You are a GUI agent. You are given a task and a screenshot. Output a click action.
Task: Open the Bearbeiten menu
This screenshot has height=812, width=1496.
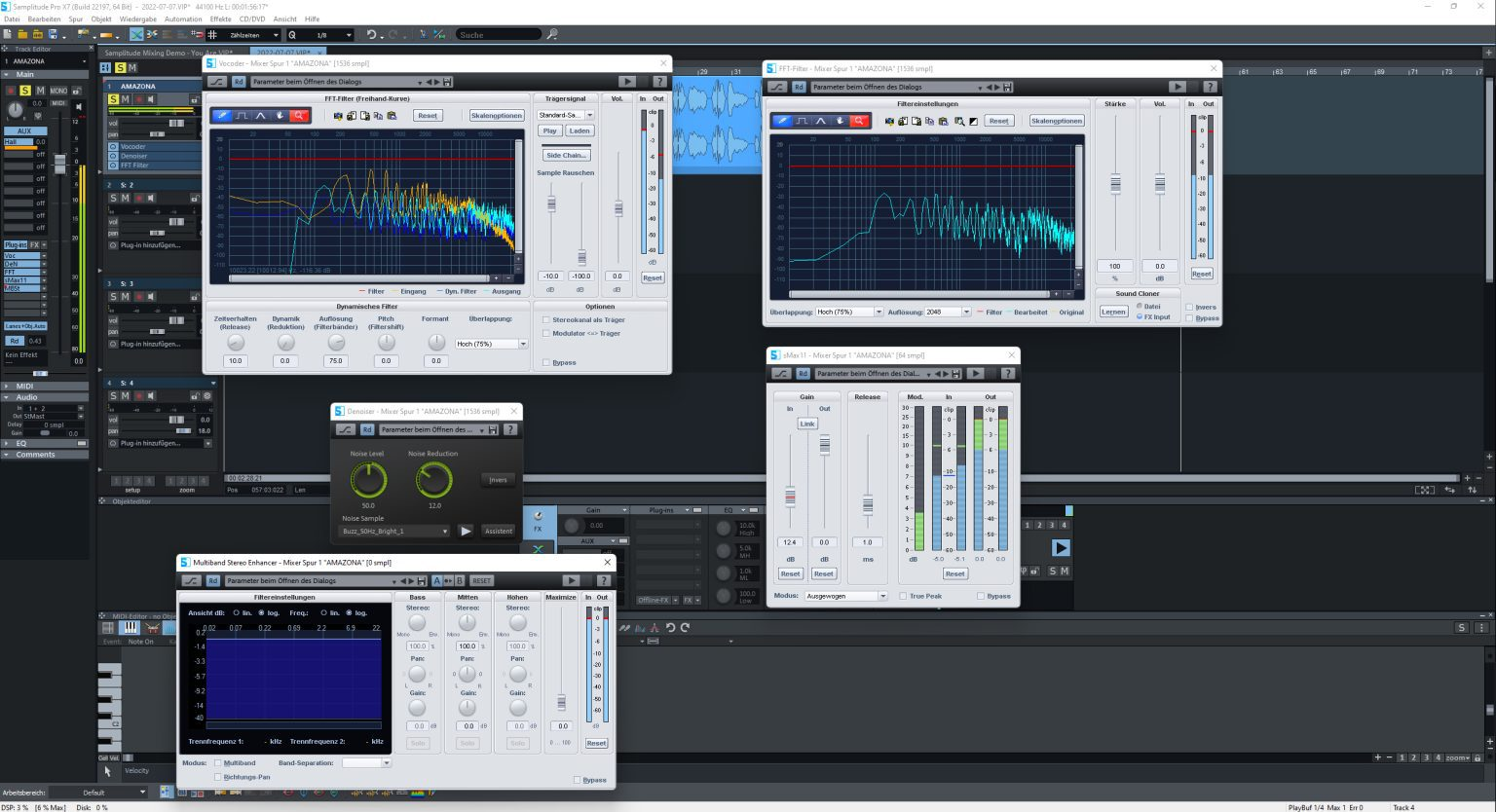[x=44, y=18]
